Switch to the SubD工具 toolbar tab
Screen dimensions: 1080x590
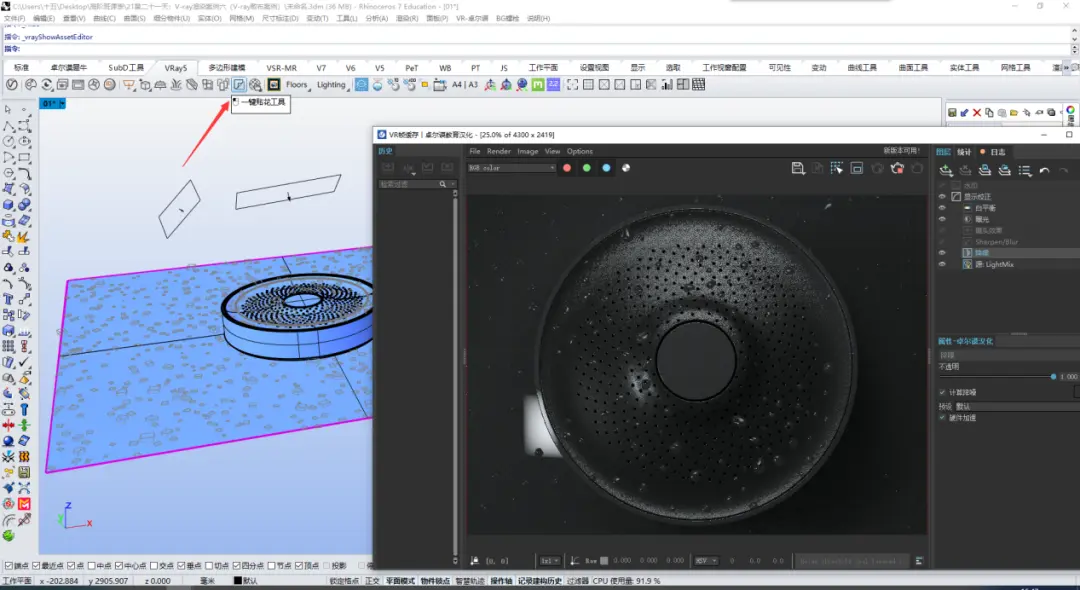126,67
